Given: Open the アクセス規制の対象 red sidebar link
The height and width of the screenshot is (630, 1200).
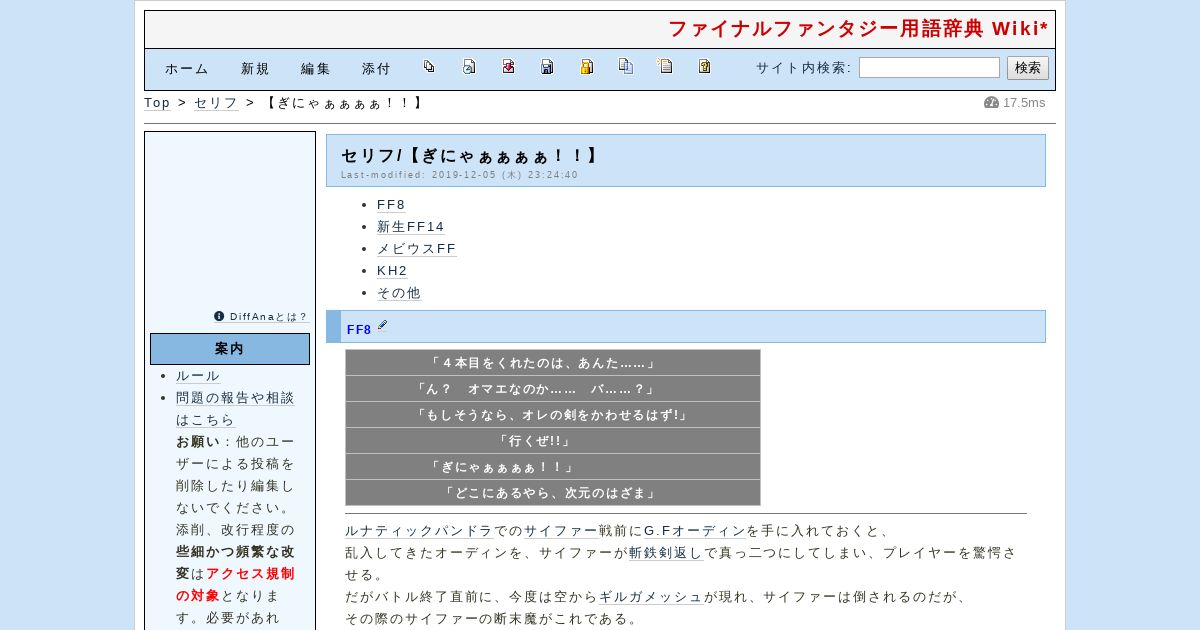Looking at the screenshot, I should coord(235,585).
